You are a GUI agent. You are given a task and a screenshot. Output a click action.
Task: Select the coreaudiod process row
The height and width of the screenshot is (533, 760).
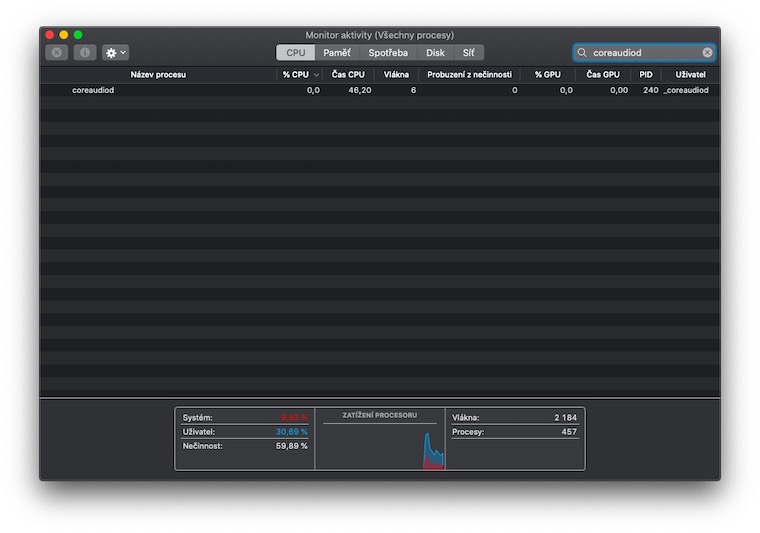click(380, 90)
